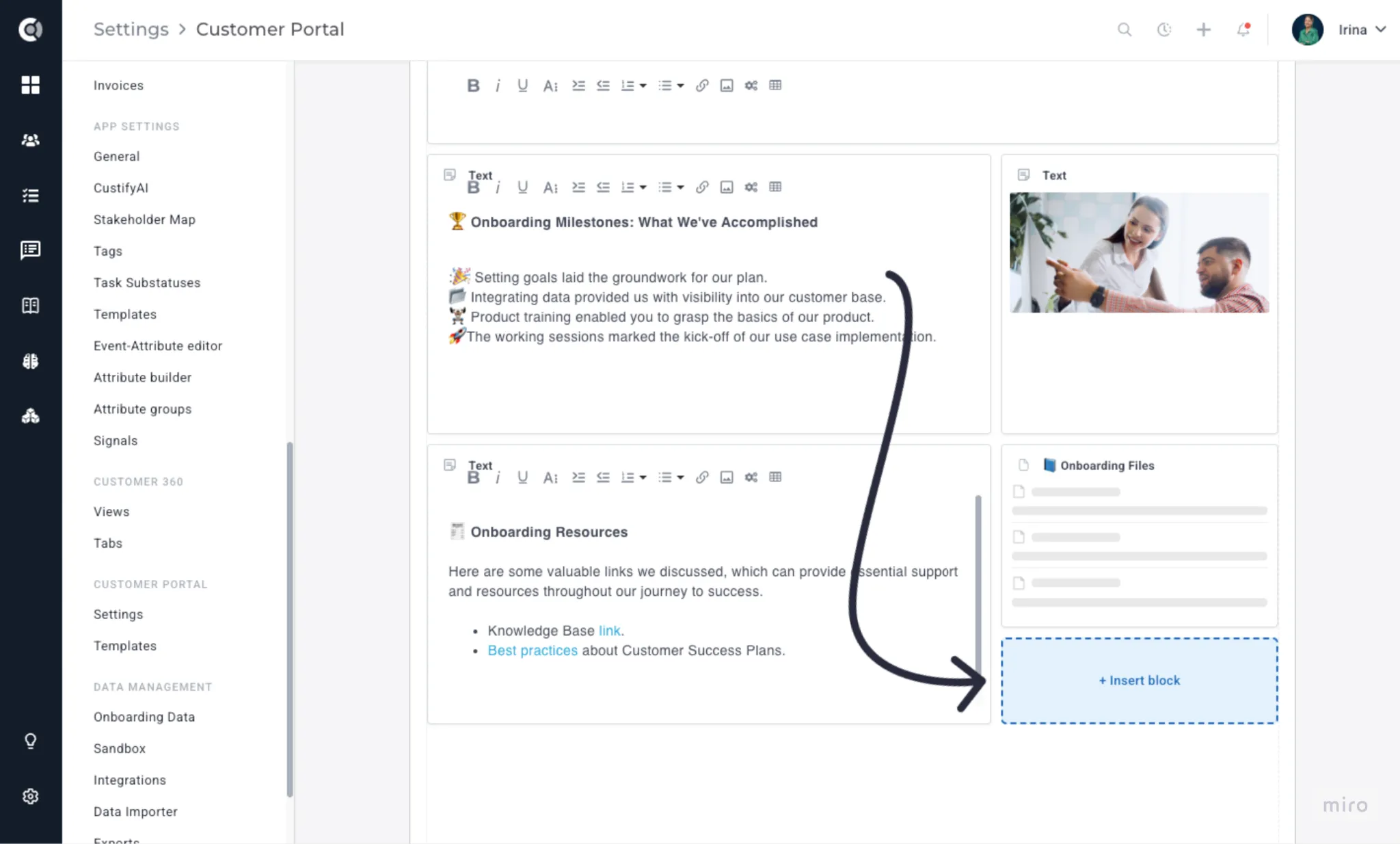Viewport: 1400px width, 844px height.
Task: Open the customers people icon in sidebar
Action: (x=30, y=140)
